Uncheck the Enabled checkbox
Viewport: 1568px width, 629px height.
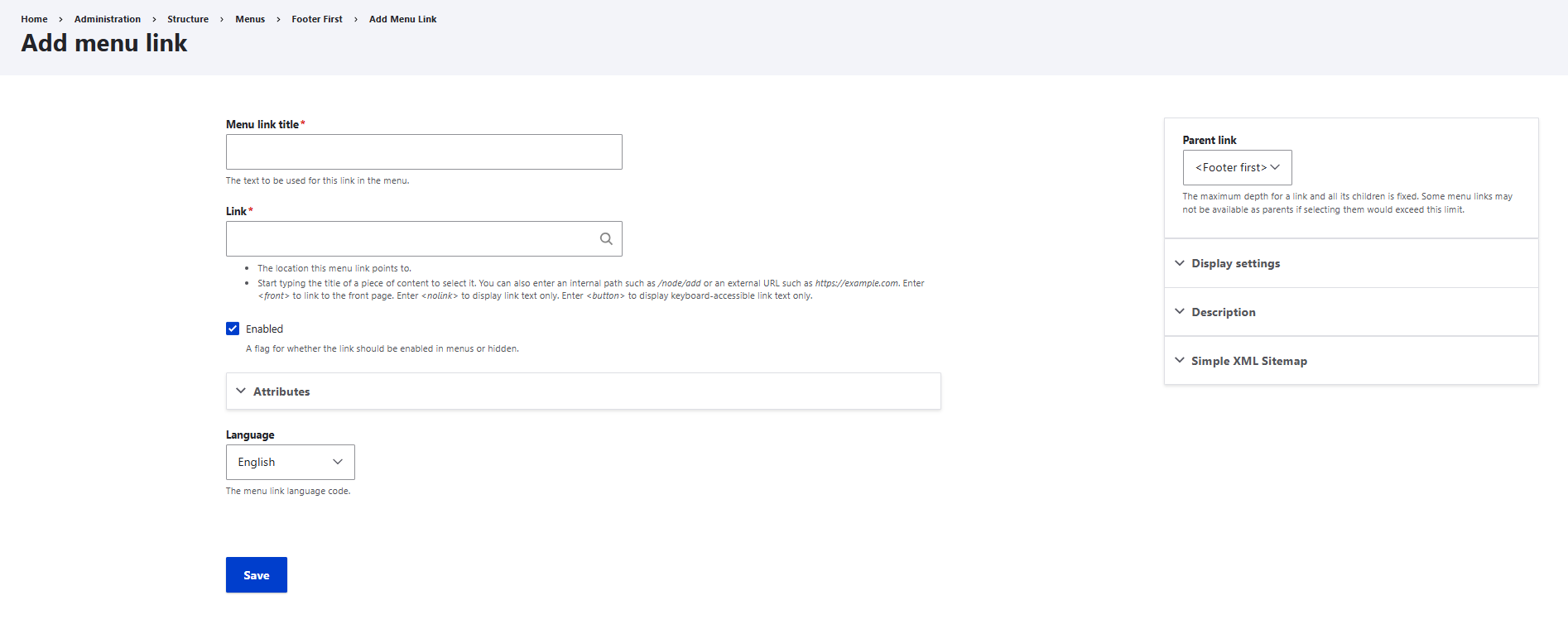pos(233,329)
